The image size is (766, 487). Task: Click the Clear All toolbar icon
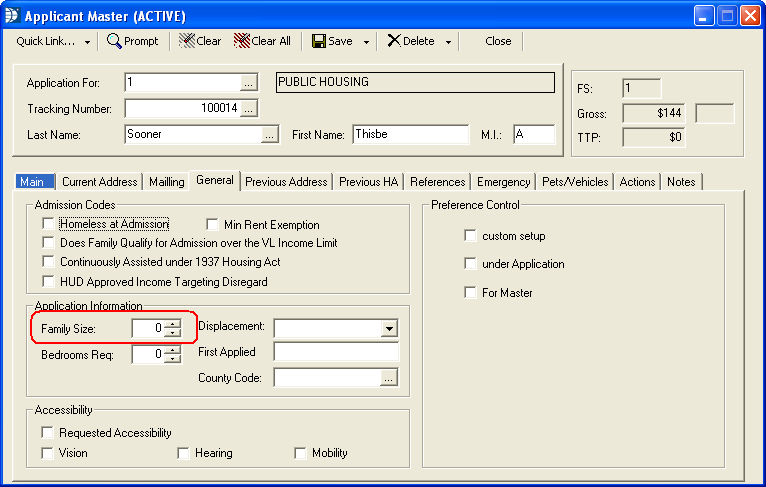pyautogui.click(x=241, y=41)
